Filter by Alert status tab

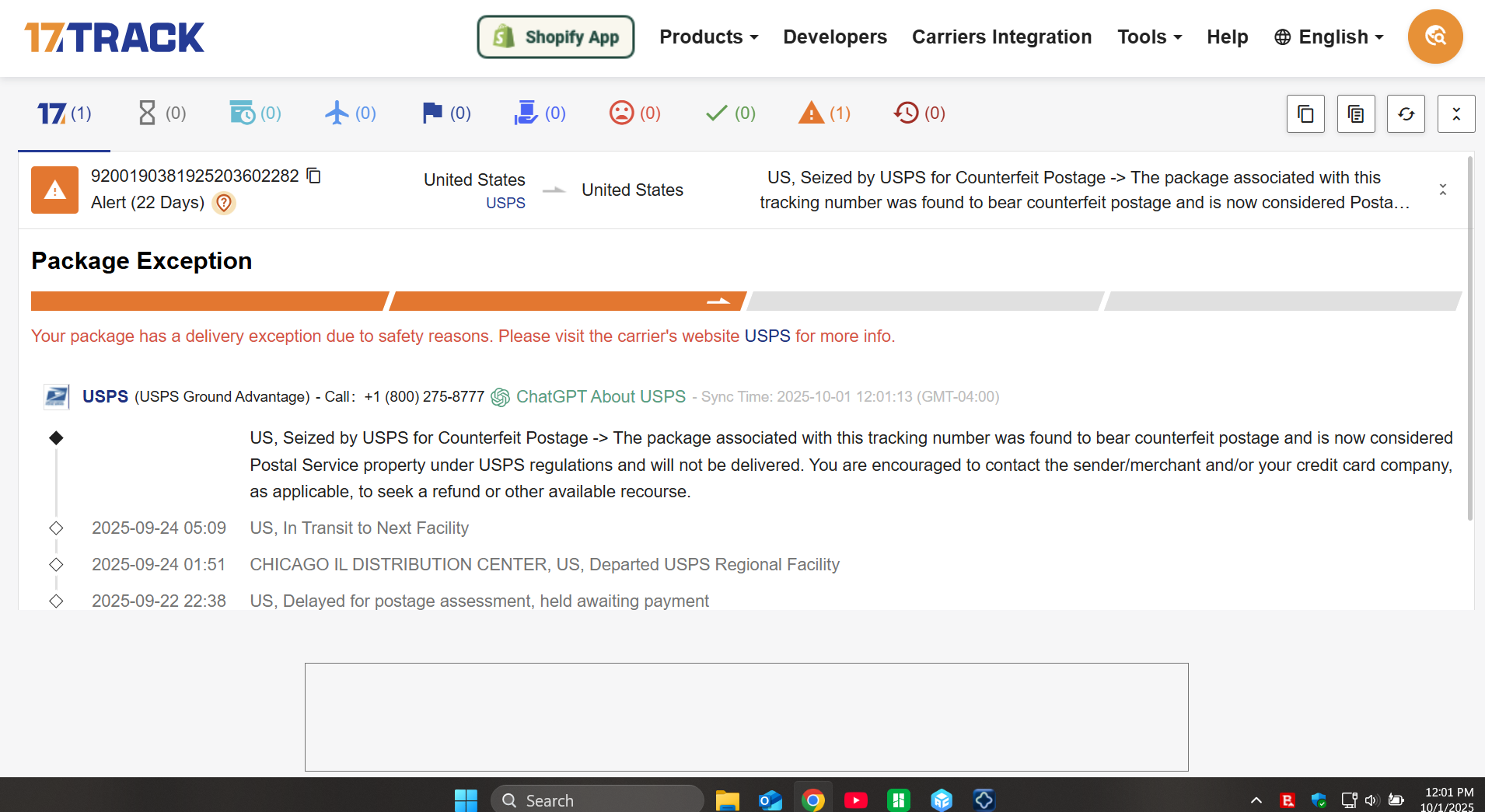pyautogui.click(x=824, y=113)
